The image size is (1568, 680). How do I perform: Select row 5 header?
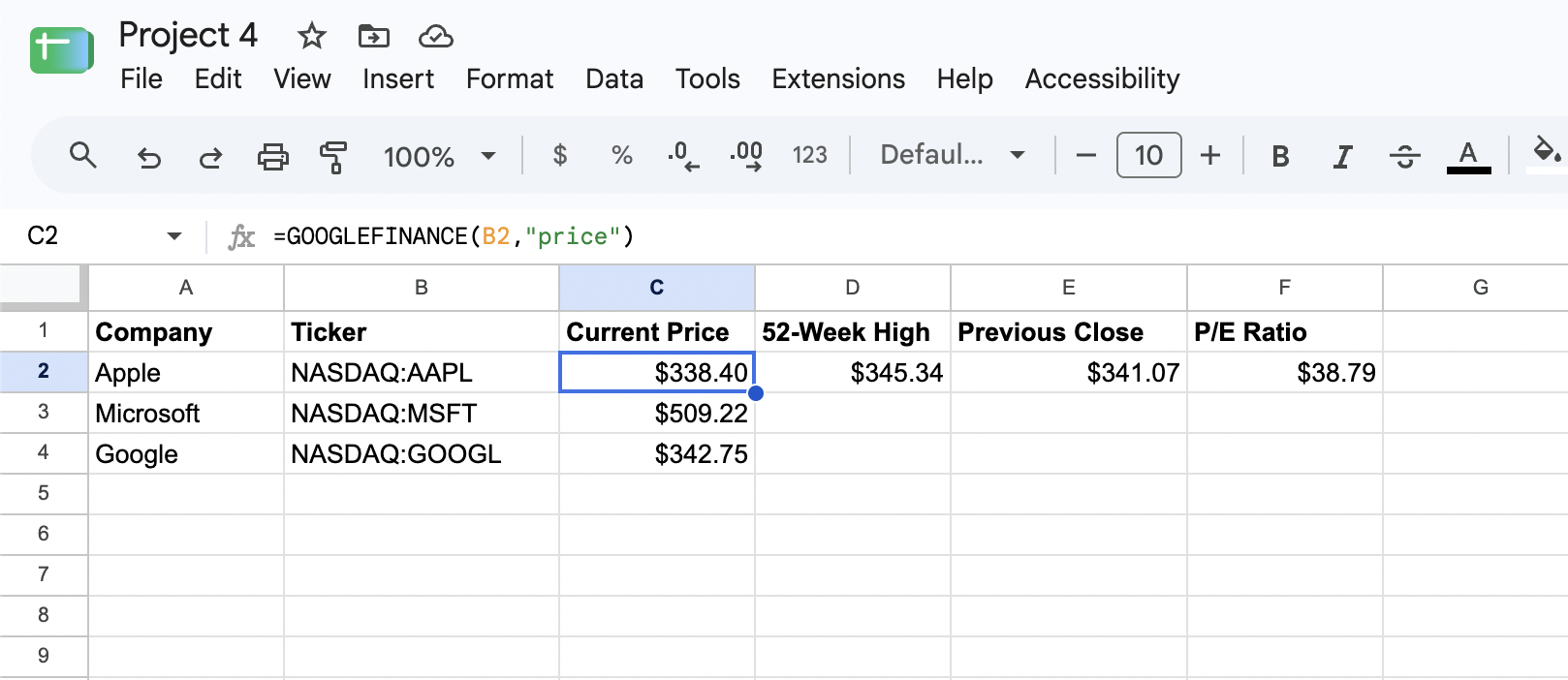point(44,493)
